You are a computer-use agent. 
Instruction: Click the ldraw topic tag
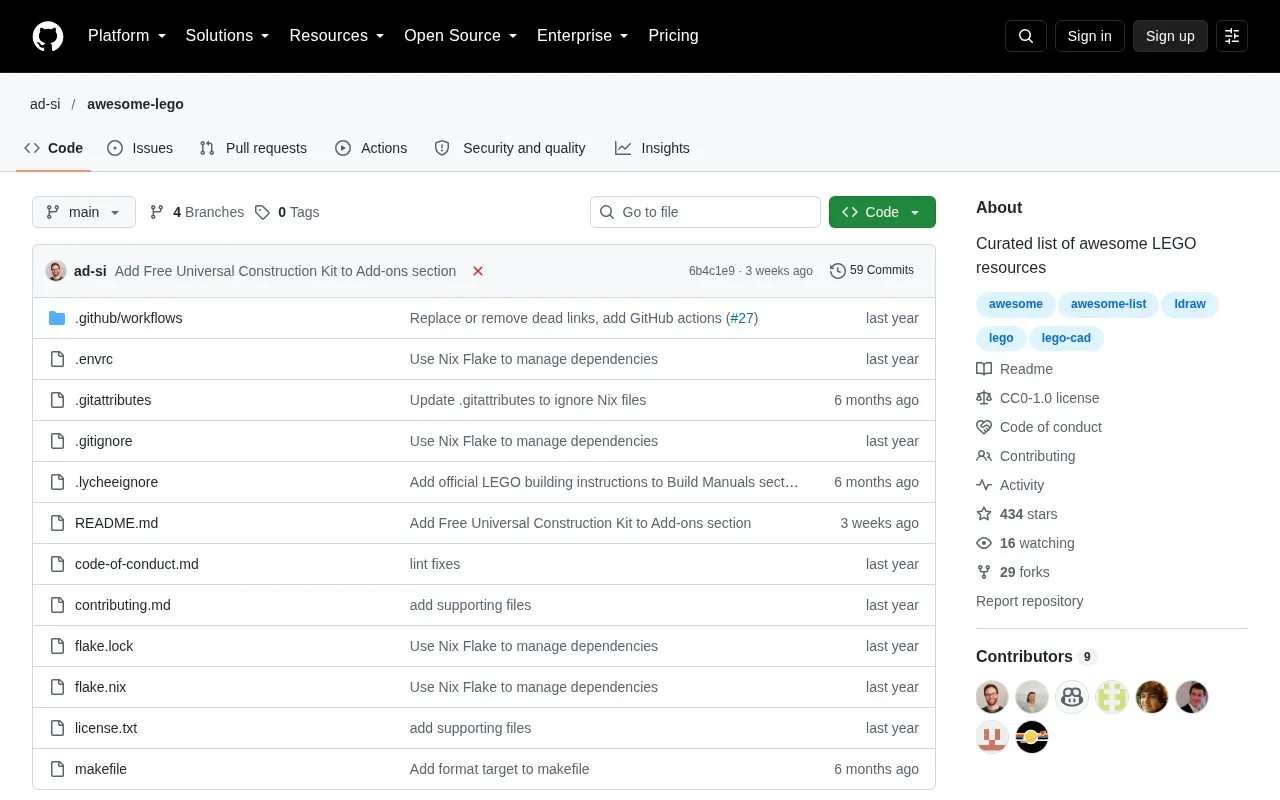pyautogui.click(x=1190, y=304)
